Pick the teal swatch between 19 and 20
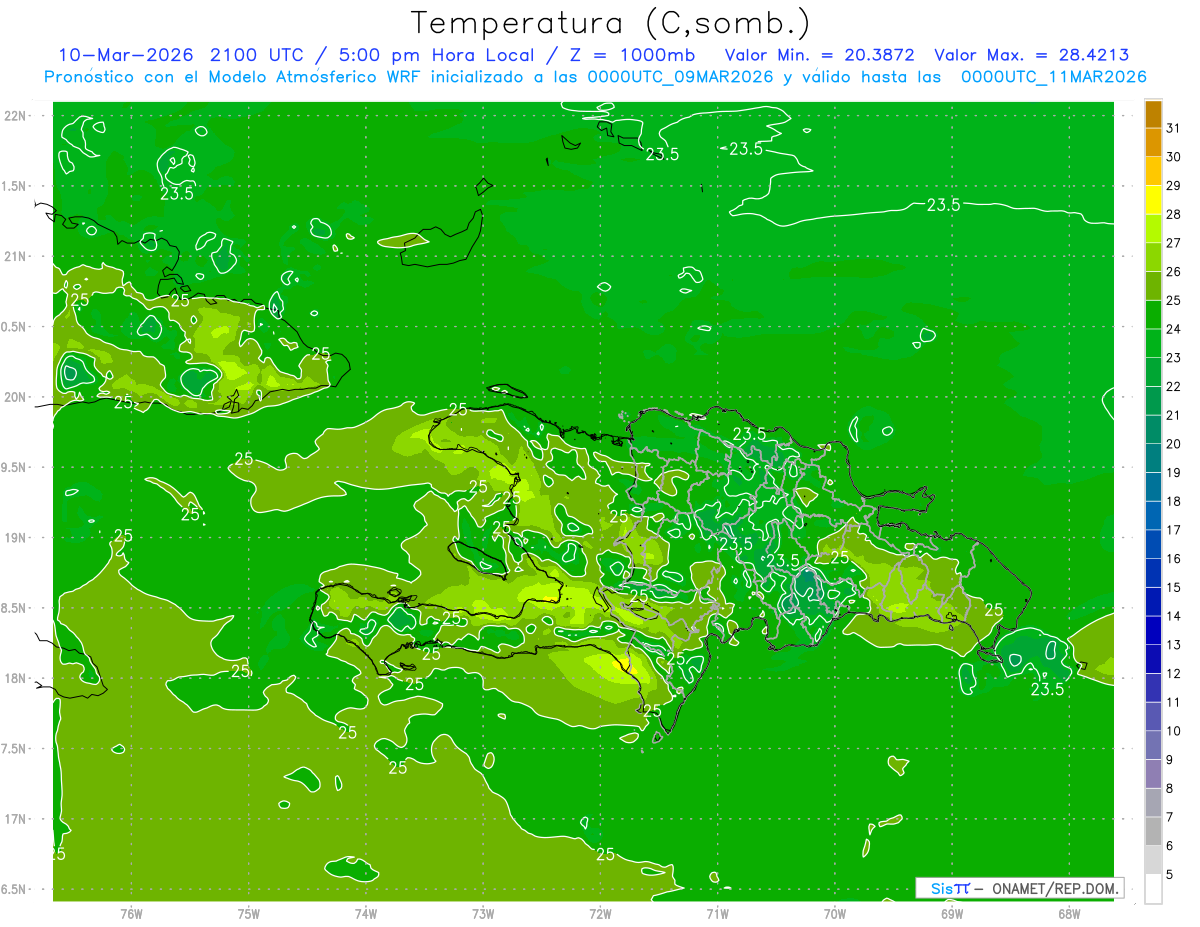 (x=1153, y=458)
